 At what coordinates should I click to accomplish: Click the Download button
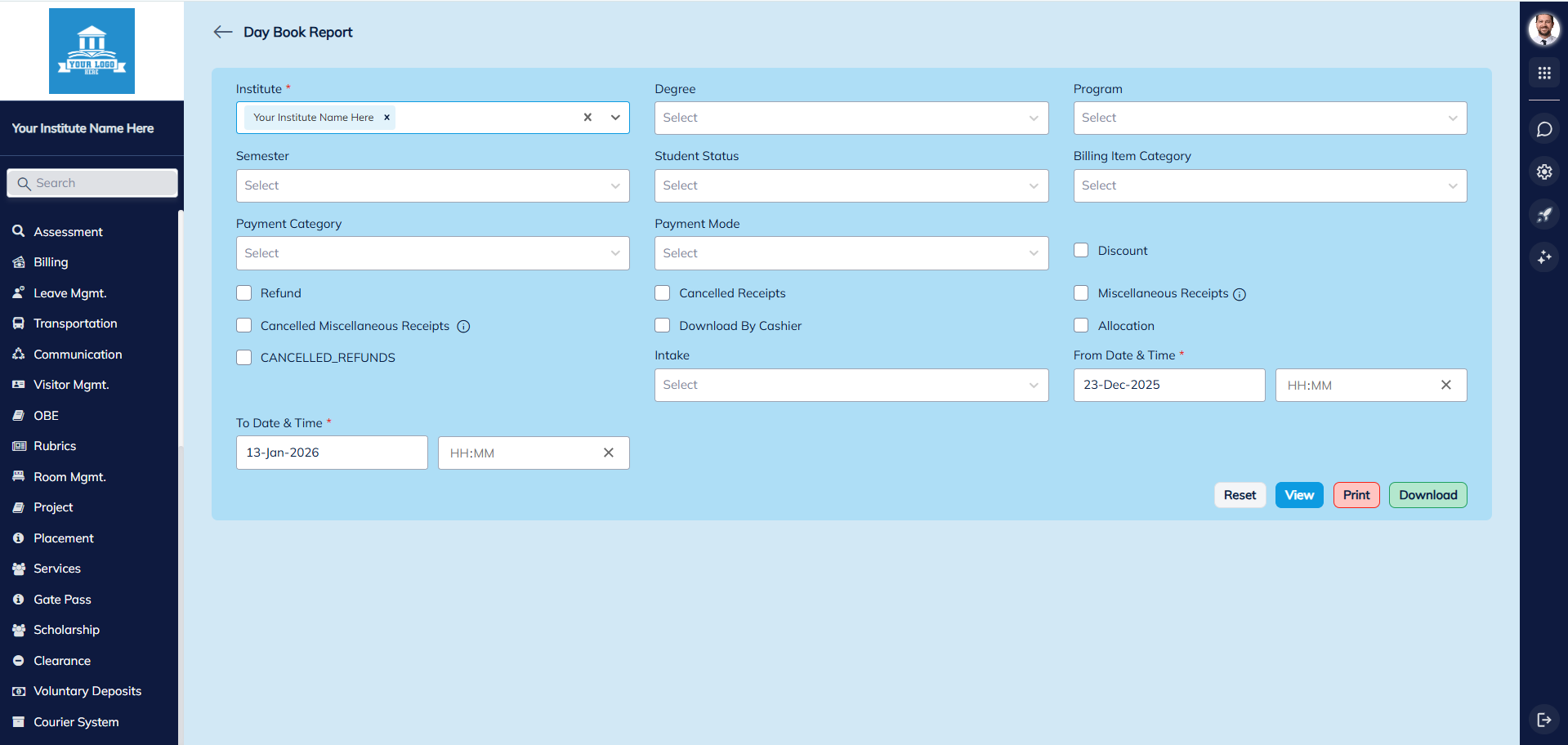tap(1427, 495)
